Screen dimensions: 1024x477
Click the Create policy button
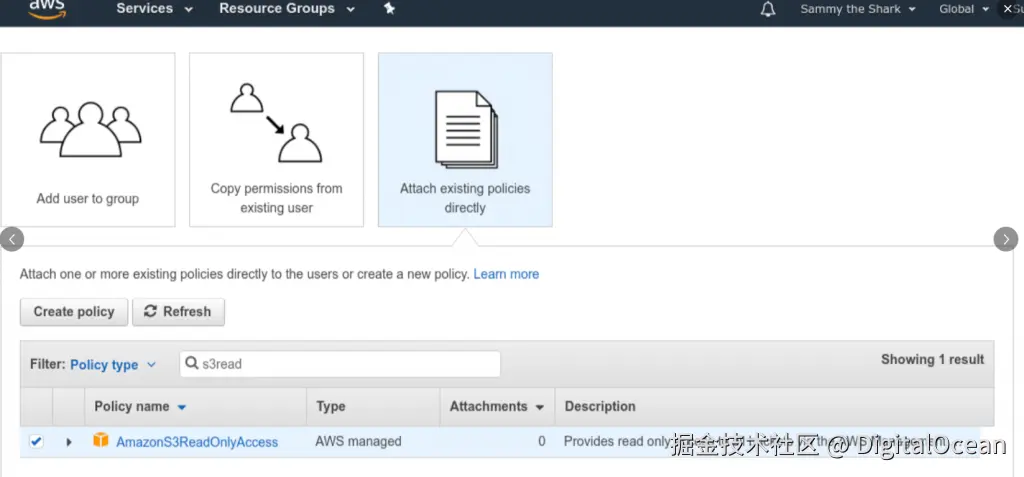(x=74, y=312)
